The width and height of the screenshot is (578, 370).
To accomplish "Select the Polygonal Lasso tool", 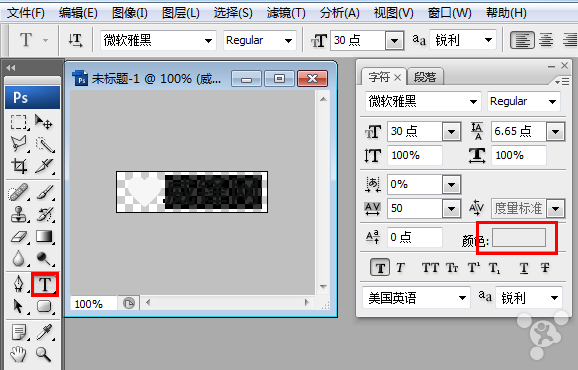I will 18,144.
